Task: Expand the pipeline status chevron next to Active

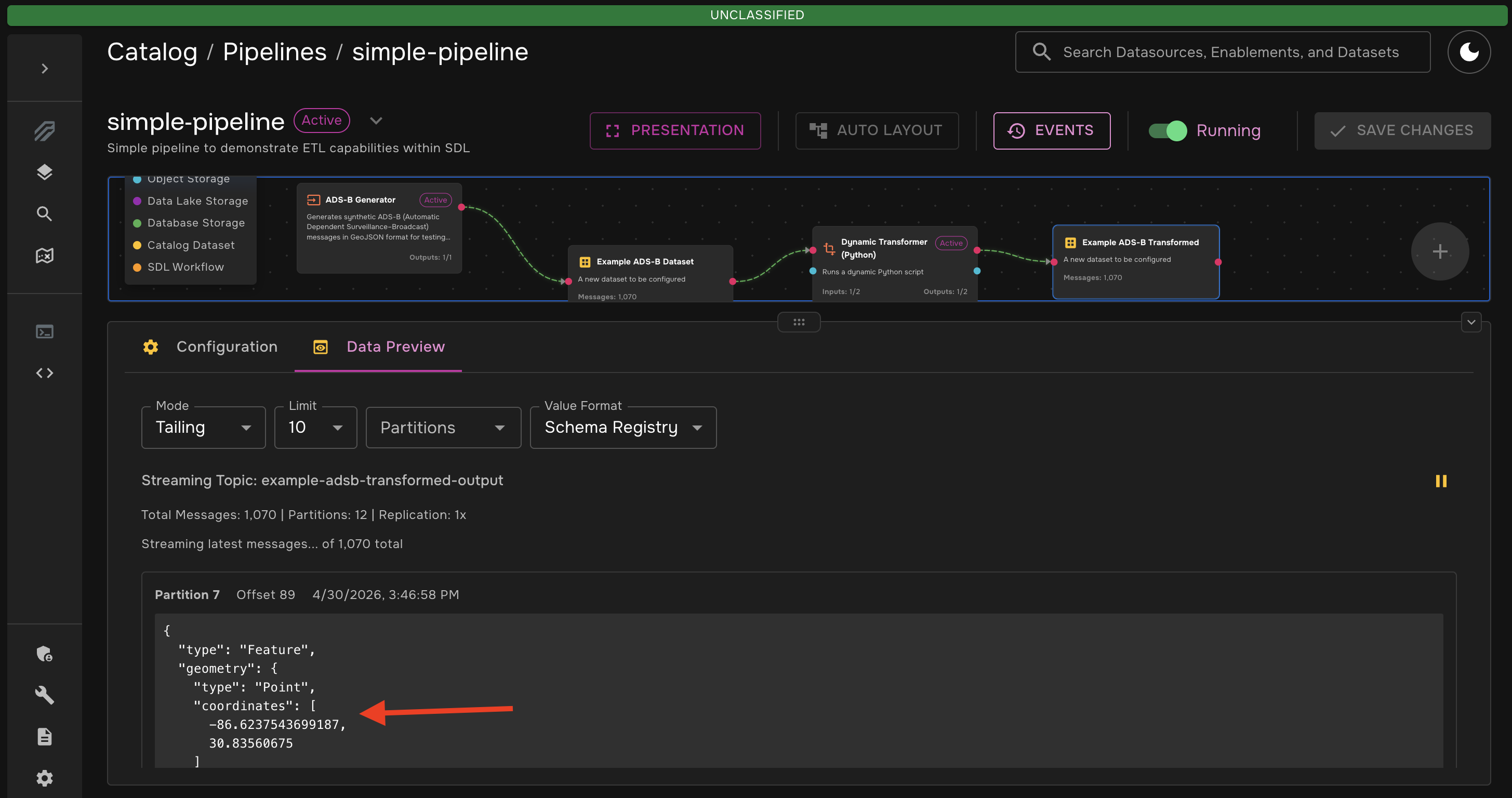Action: [x=376, y=121]
